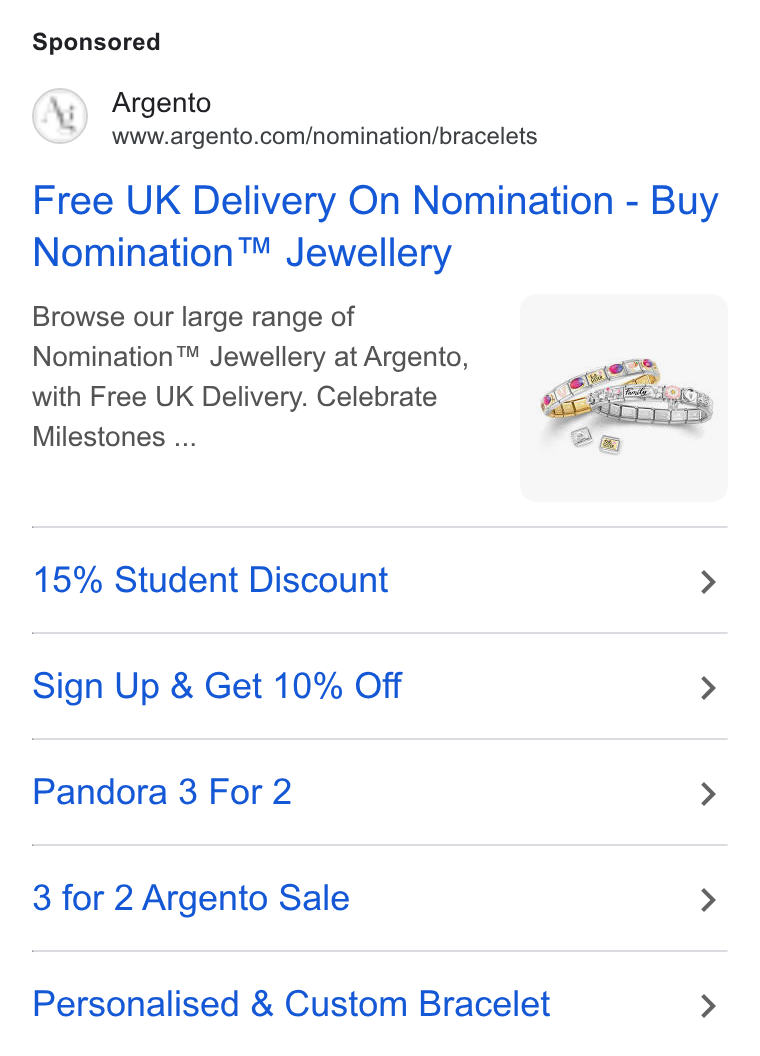Tap the Argento advertiser name
760x1056 pixels.
point(162,103)
